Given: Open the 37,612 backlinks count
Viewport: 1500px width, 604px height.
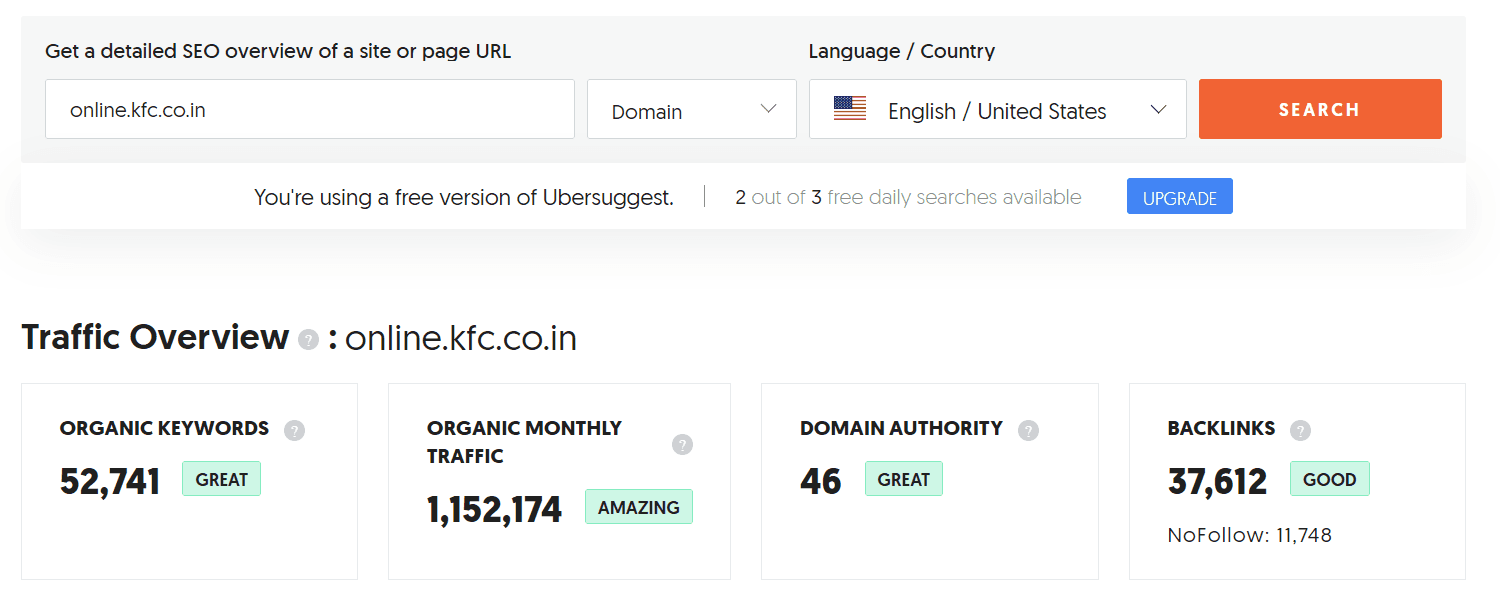Looking at the screenshot, I should point(1217,482).
